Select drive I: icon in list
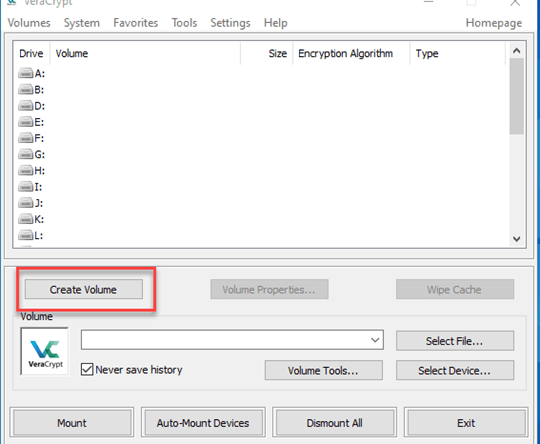The image size is (540, 444). click(x=25, y=187)
